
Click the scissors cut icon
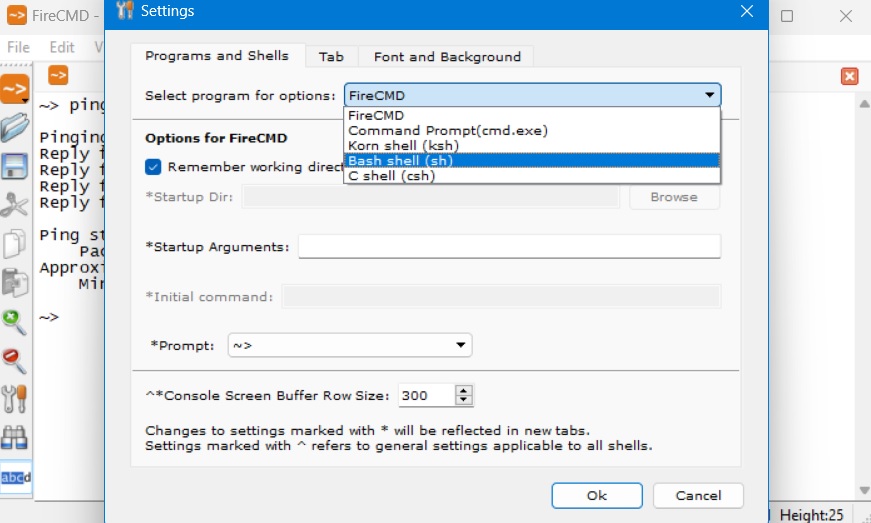14,204
